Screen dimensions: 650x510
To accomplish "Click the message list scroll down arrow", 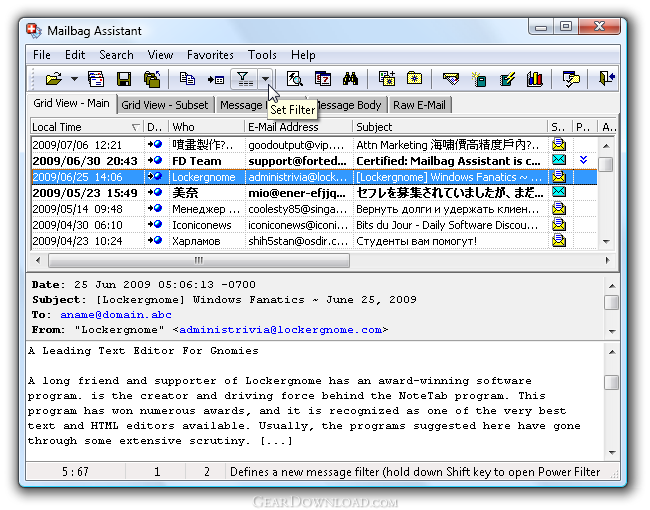I will coord(606,241).
